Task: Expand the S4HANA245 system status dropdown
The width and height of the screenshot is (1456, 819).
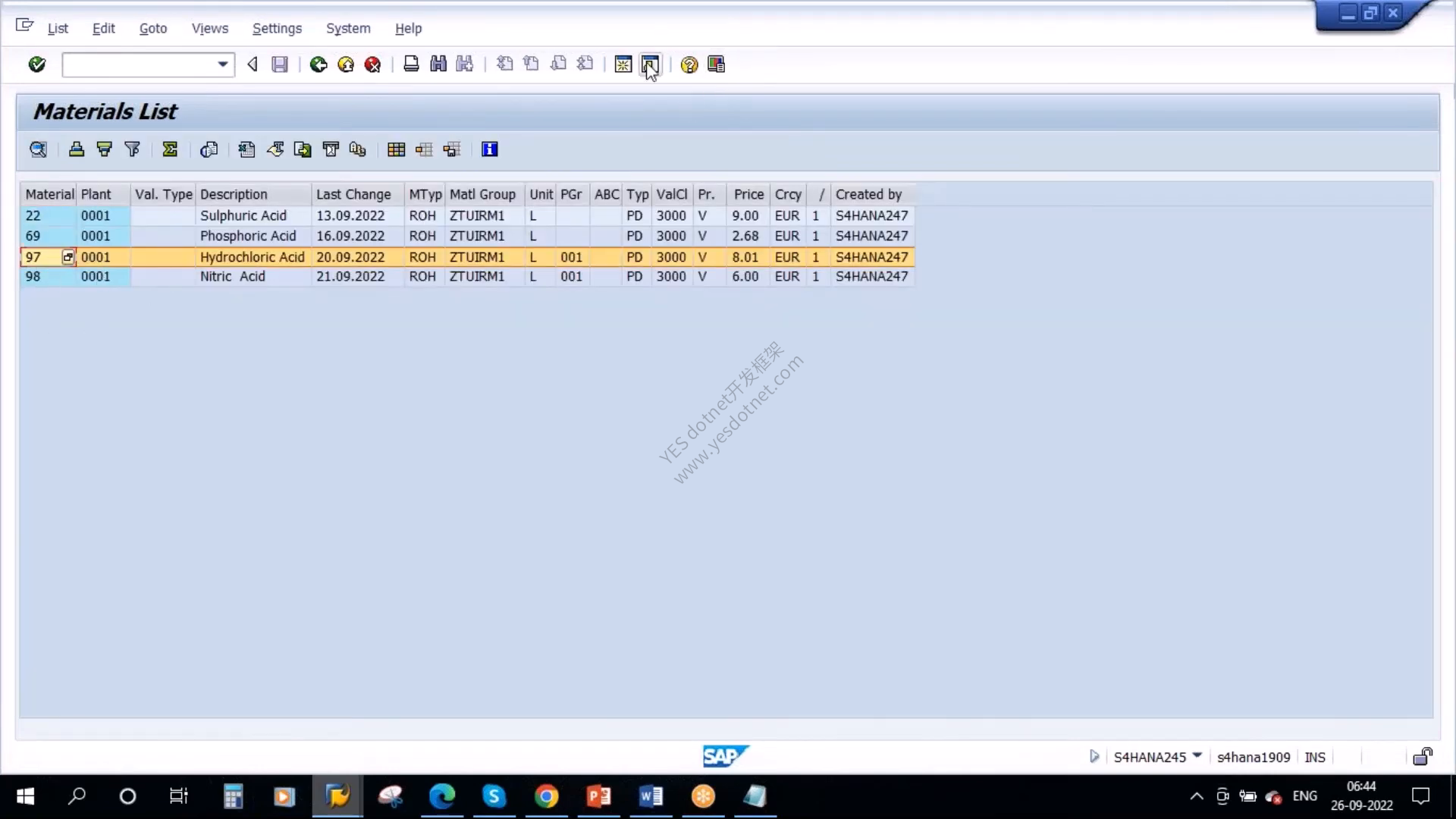Action: click(x=1197, y=755)
